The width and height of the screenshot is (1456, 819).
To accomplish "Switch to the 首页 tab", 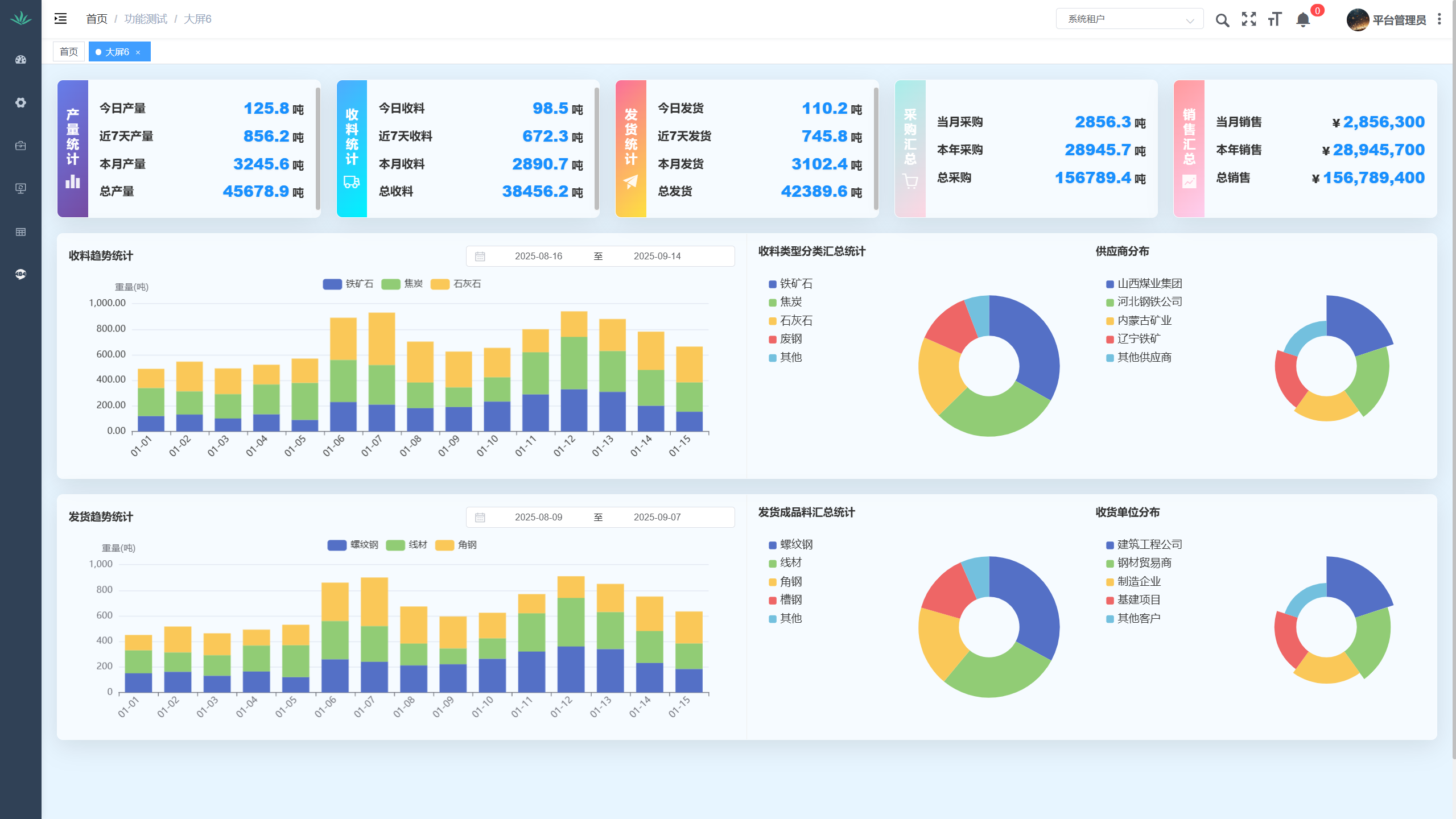I will (69, 52).
